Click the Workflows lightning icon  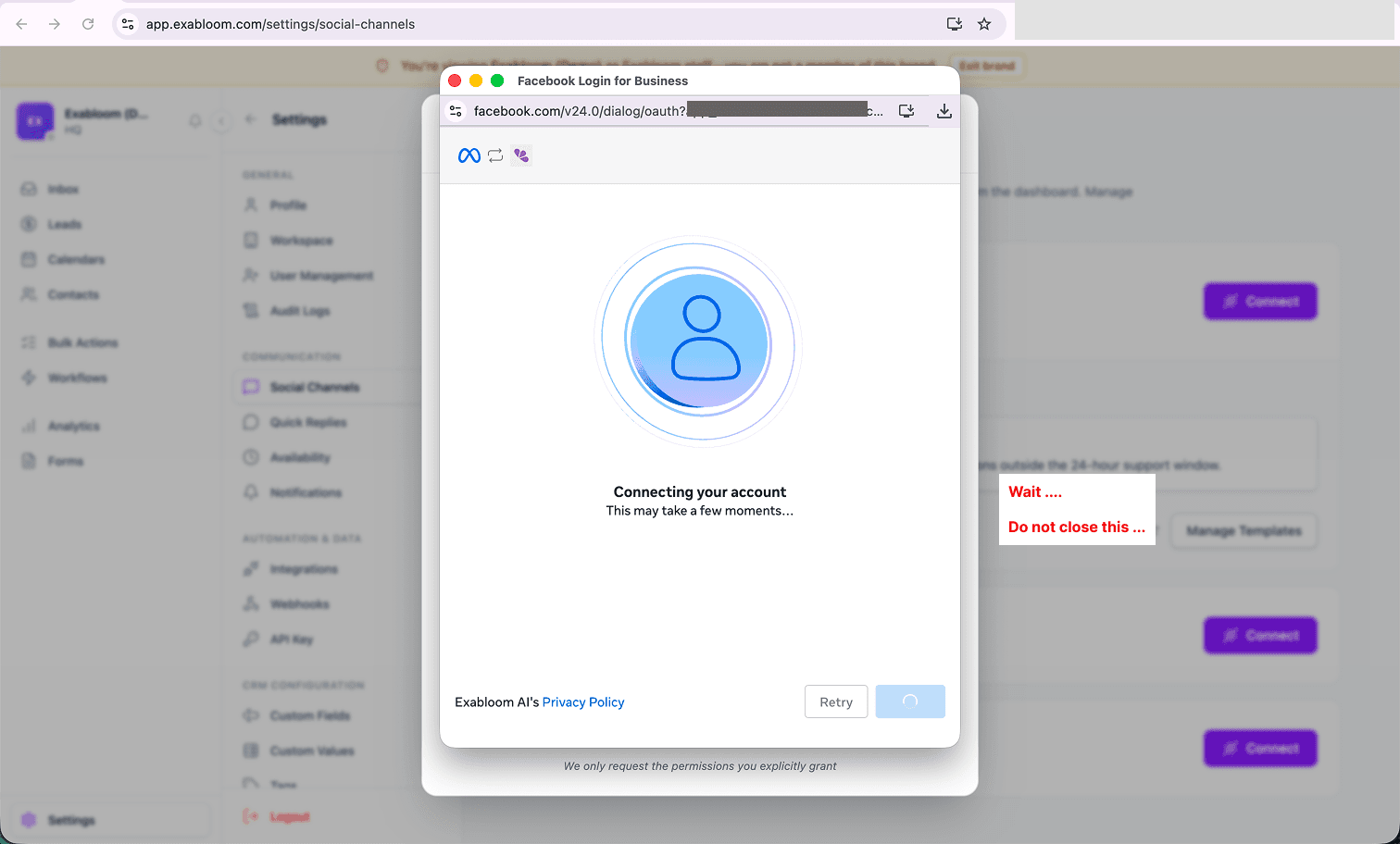29,378
